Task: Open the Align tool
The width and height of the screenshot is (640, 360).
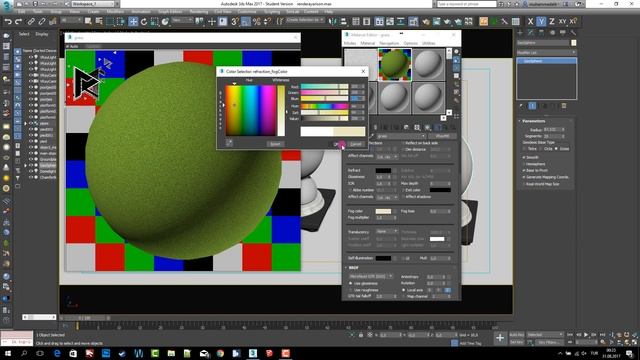Action: click(x=344, y=22)
